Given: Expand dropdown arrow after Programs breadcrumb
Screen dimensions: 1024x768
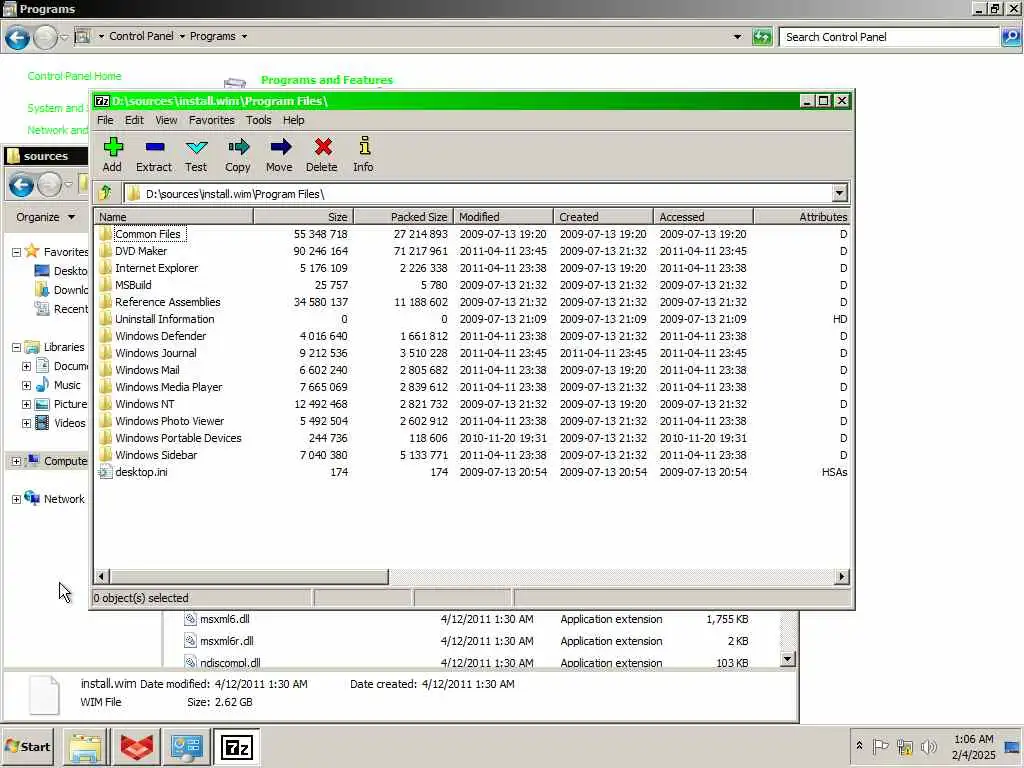Looking at the screenshot, I should 244,37.
